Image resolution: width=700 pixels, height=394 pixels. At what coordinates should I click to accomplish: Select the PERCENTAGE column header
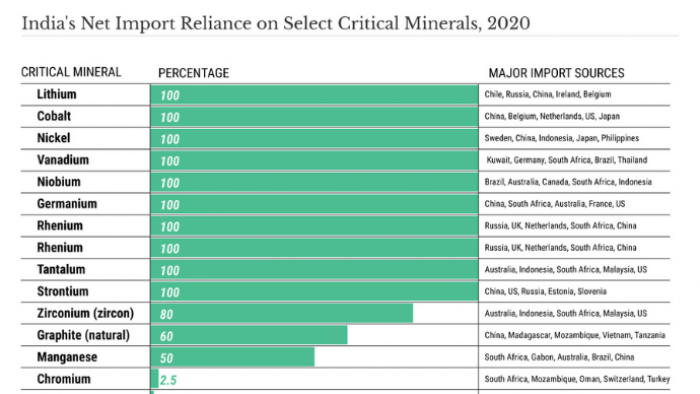click(193, 73)
